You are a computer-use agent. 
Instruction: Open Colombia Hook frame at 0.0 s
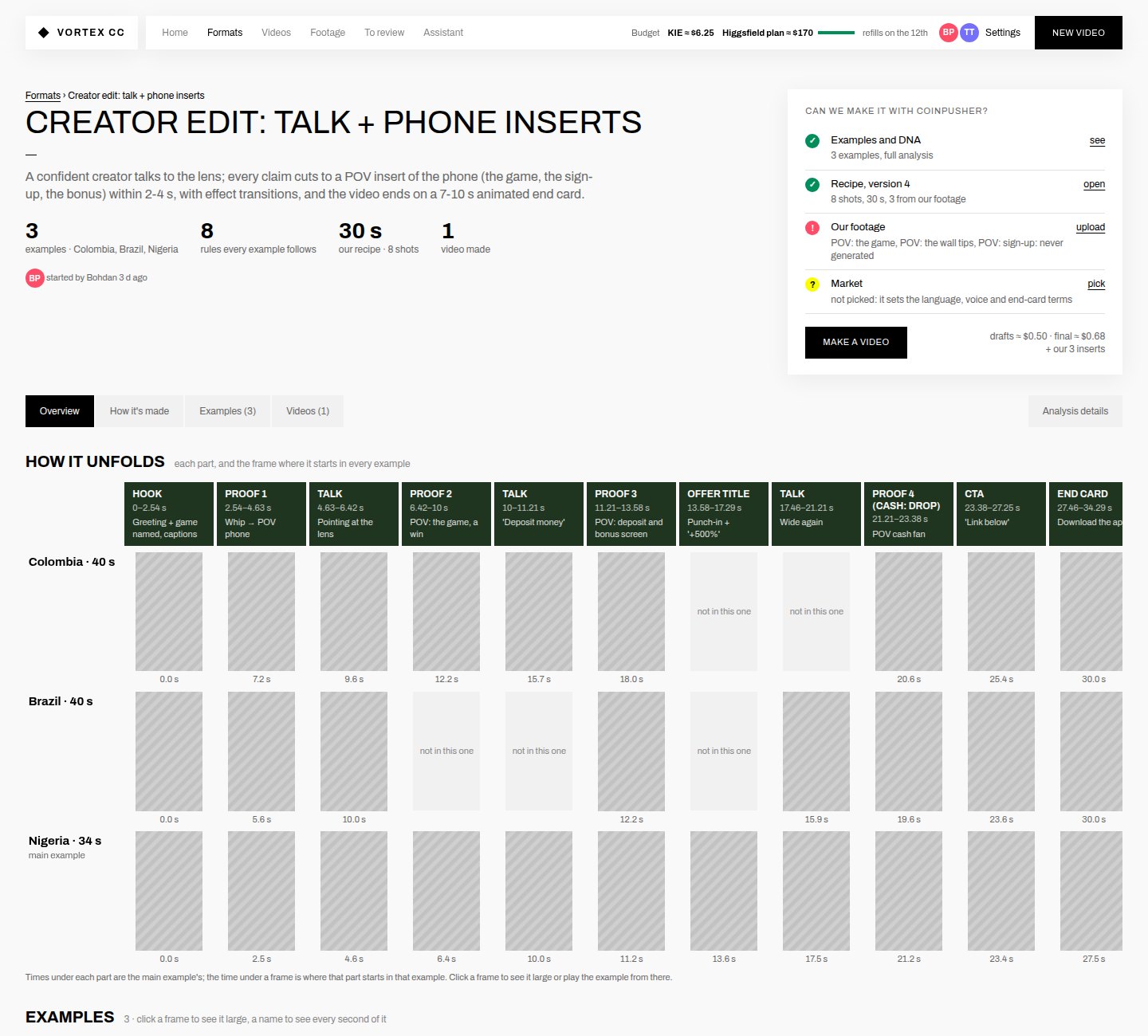point(169,612)
